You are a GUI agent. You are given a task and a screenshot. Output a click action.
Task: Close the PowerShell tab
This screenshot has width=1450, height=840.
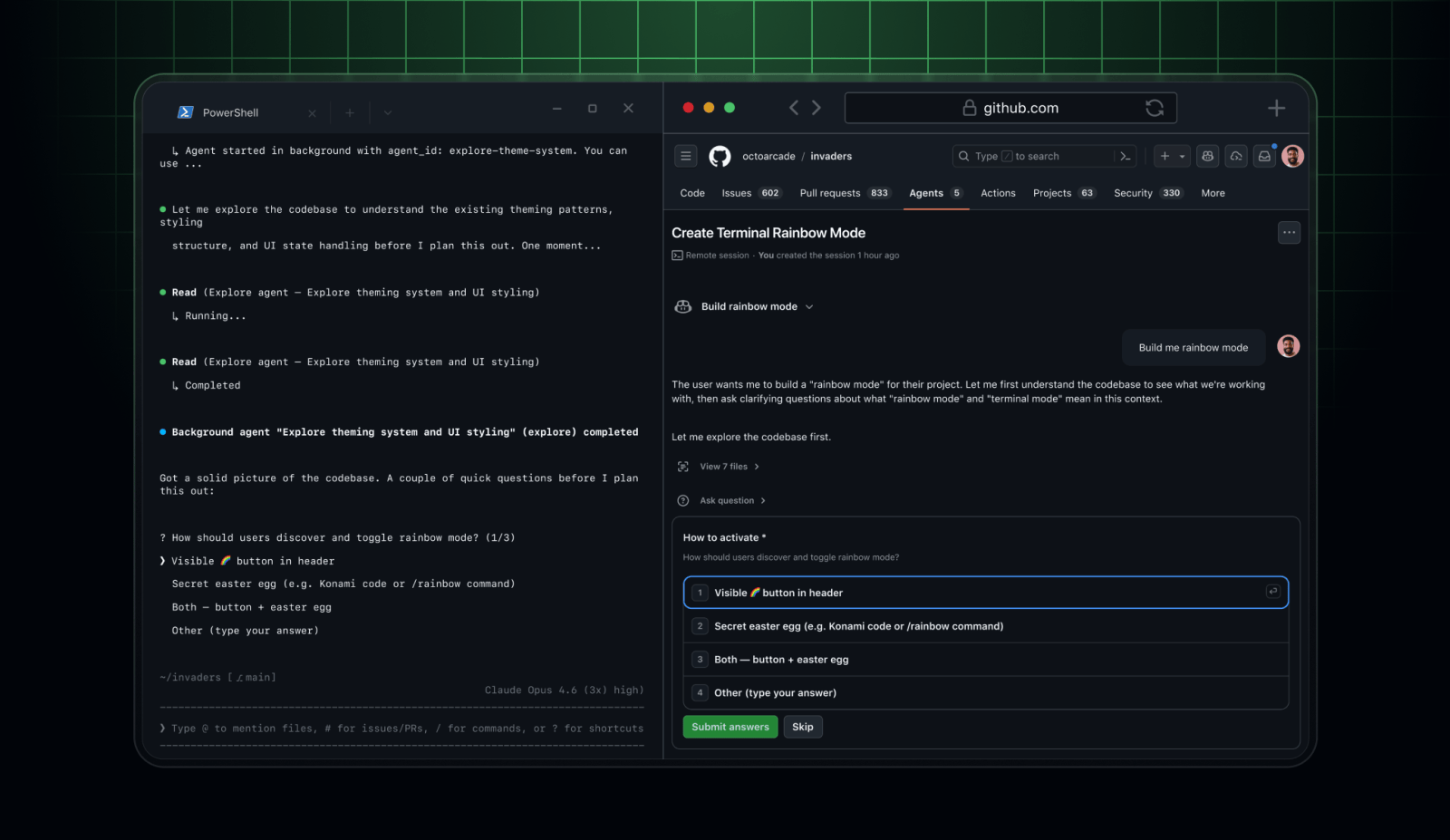point(313,112)
